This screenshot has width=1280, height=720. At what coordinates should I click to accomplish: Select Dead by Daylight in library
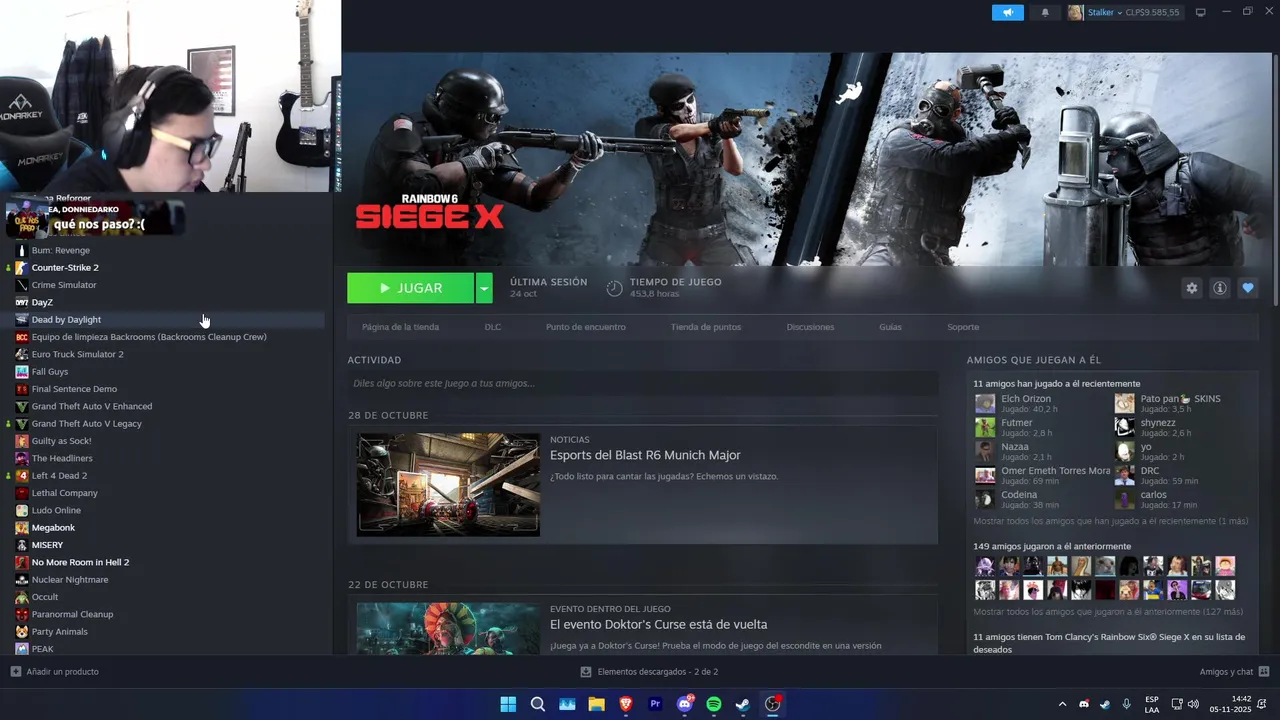(66, 320)
